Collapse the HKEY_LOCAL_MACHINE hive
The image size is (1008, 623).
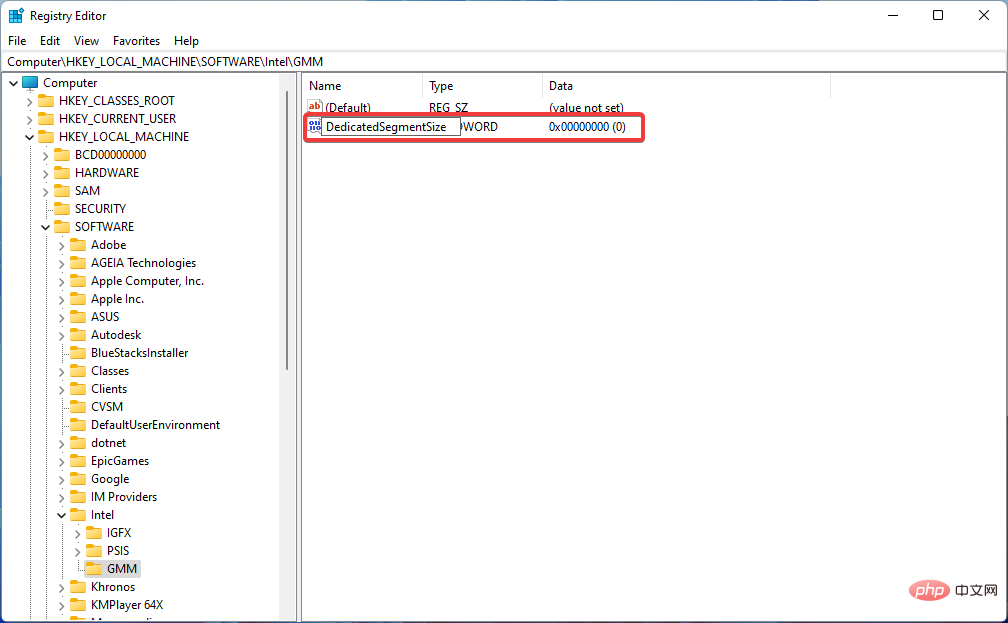click(30, 137)
